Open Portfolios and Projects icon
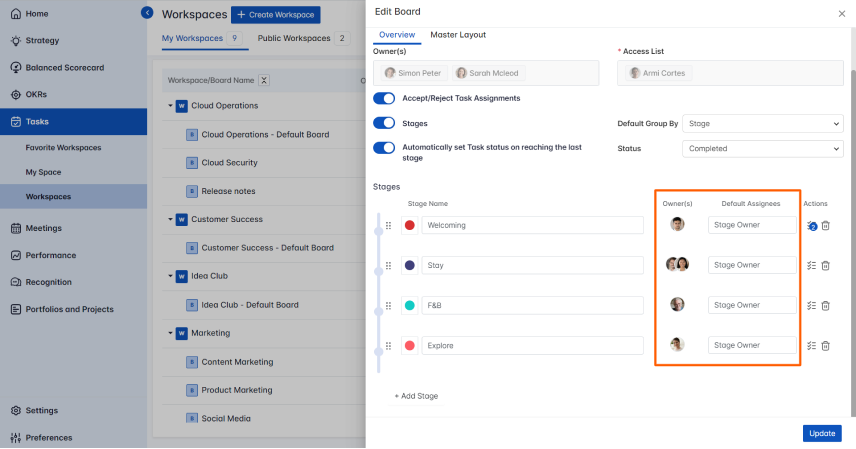 point(16,309)
